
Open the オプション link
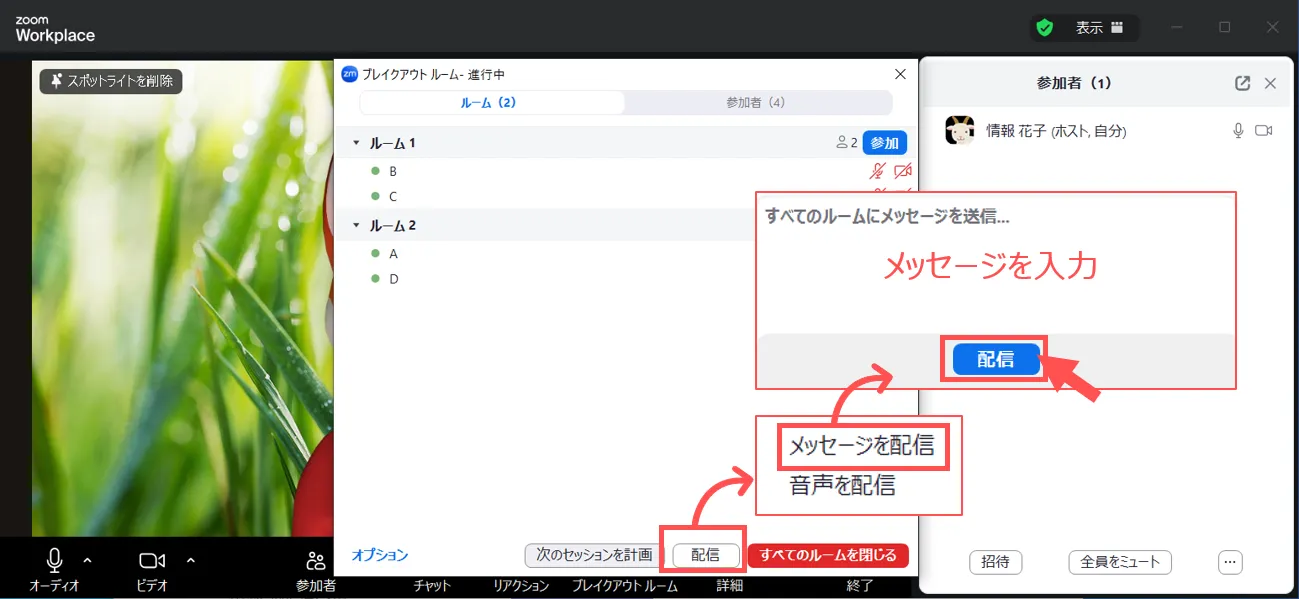point(380,555)
